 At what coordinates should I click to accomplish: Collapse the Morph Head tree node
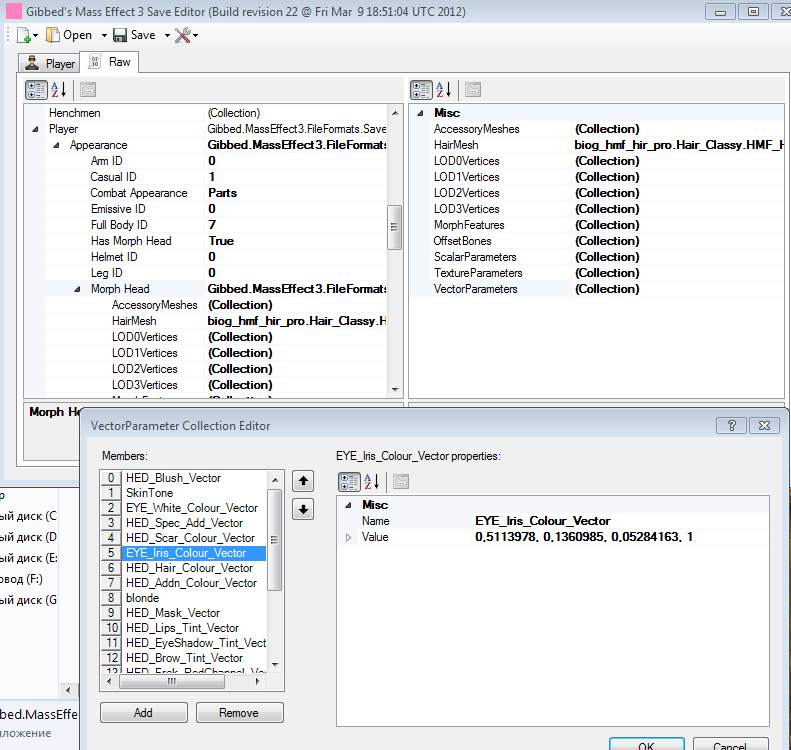(77, 289)
